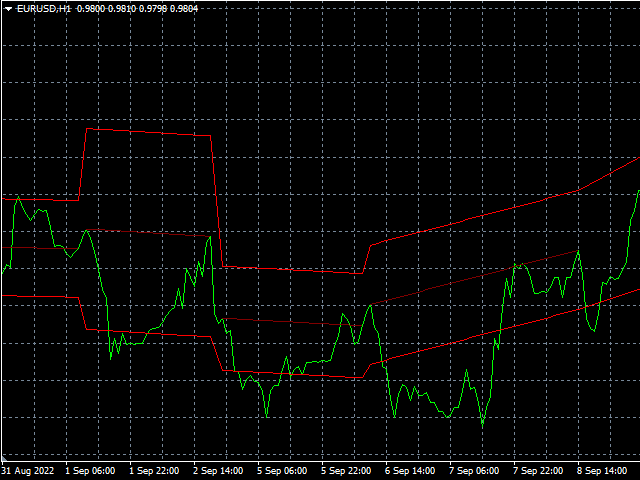The width and height of the screenshot is (640, 480).
Task: Select the highest flat red channel segment
Action: 150,132
